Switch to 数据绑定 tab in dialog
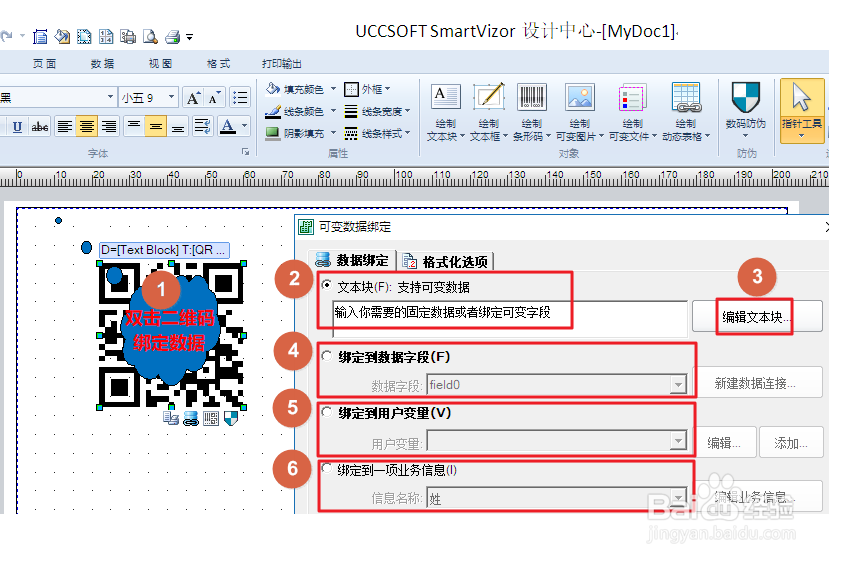844x563 pixels. tap(352, 261)
